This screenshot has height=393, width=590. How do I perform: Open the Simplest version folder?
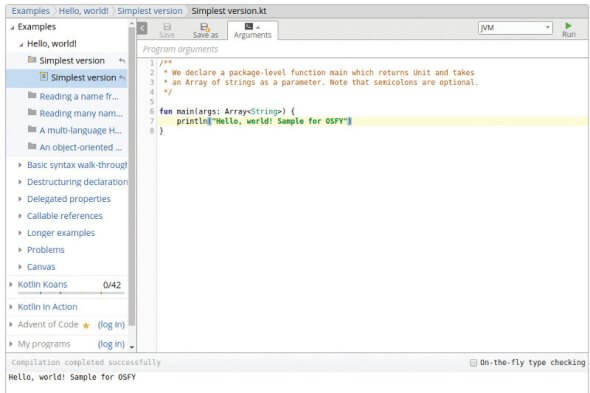tap(72, 61)
